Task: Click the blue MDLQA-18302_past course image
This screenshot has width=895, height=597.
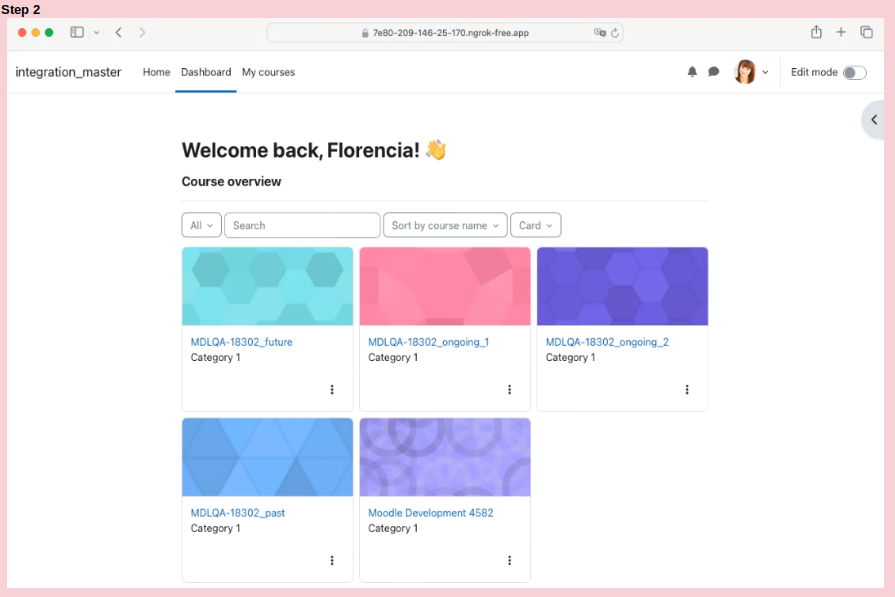Action: [x=268, y=457]
